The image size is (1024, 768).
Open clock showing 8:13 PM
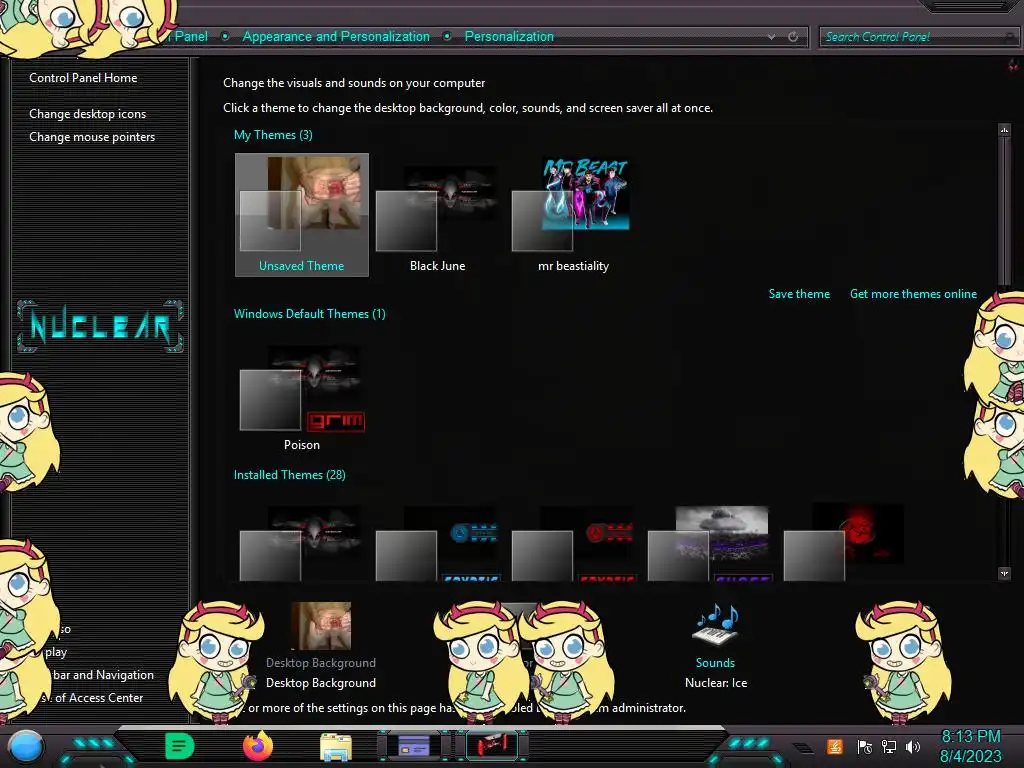(970, 746)
